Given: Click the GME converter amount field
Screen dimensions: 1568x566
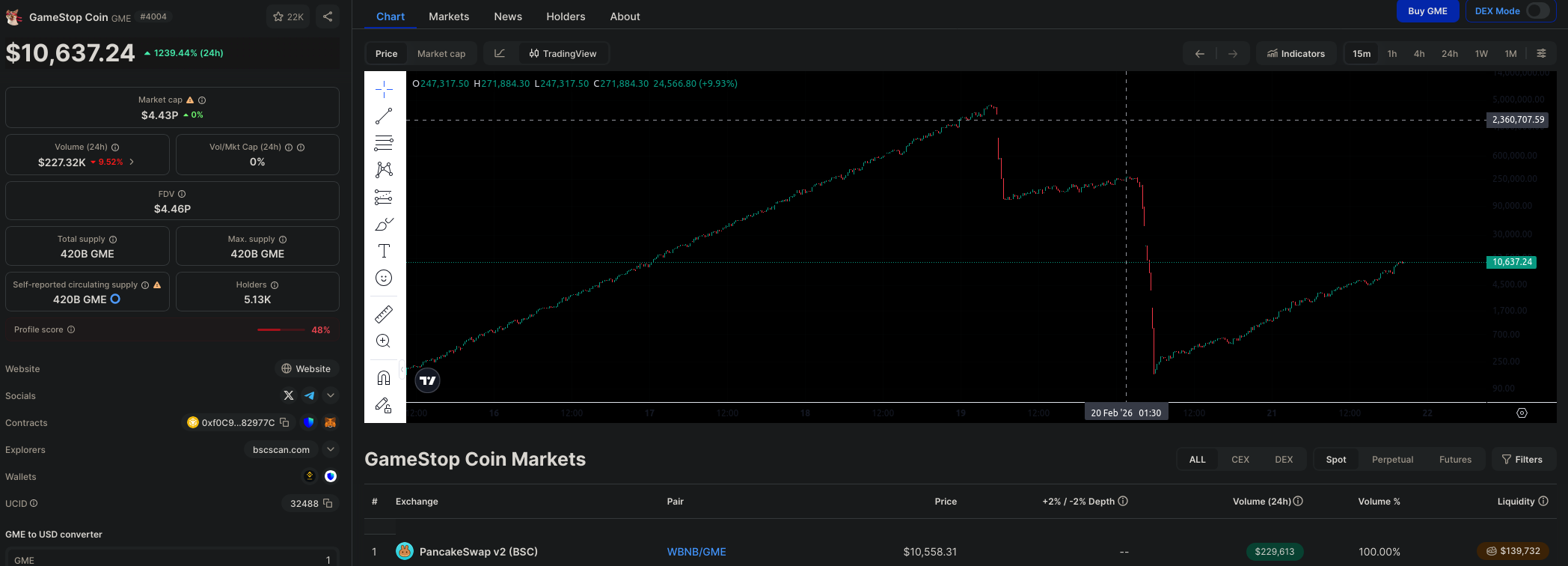Looking at the screenshot, I should pyautogui.click(x=172, y=559).
